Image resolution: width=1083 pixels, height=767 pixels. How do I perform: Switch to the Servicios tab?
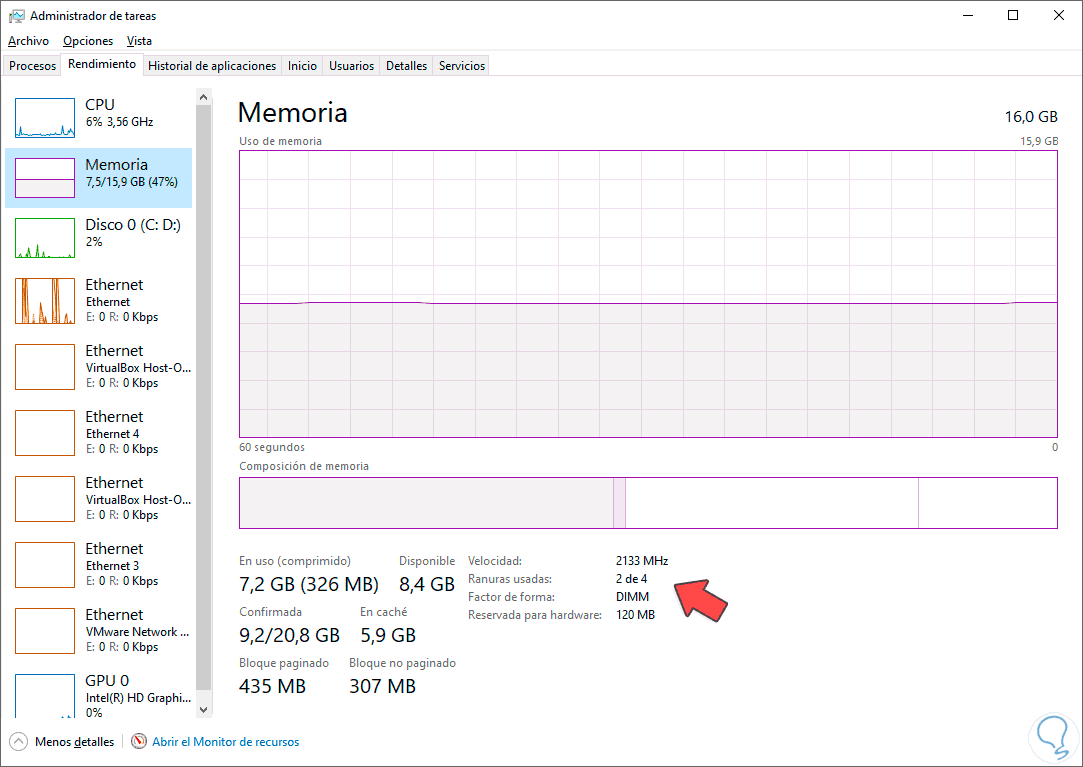coord(462,66)
